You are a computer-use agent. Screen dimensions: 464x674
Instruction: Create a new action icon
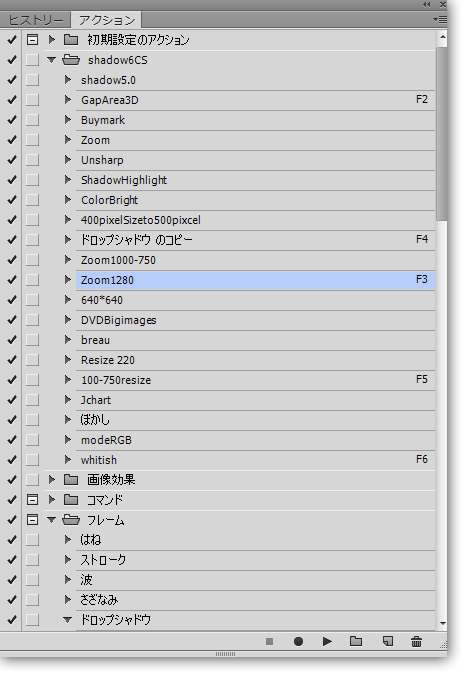388,642
